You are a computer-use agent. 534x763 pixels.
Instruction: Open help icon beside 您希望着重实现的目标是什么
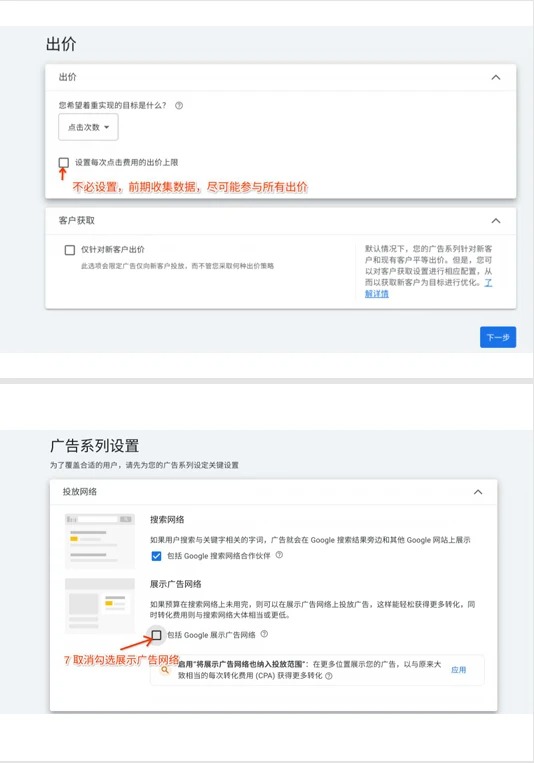coord(179,105)
